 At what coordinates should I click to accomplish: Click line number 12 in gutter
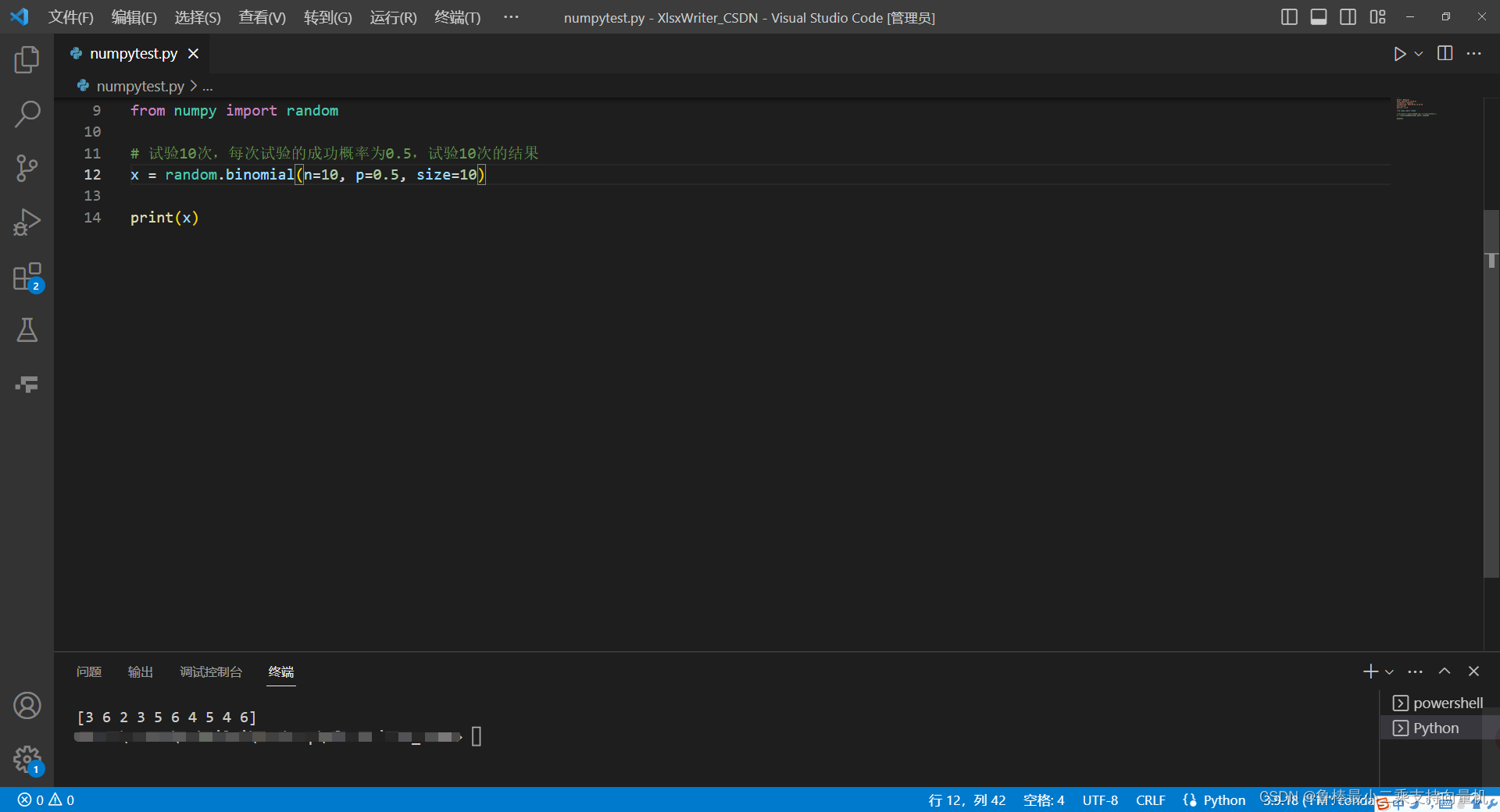click(92, 175)
